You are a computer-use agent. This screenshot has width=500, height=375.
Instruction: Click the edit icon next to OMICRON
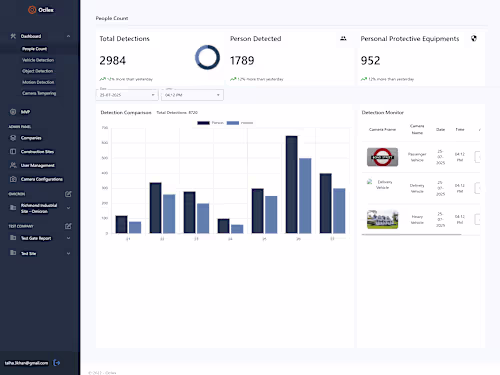tap(68, 194)
